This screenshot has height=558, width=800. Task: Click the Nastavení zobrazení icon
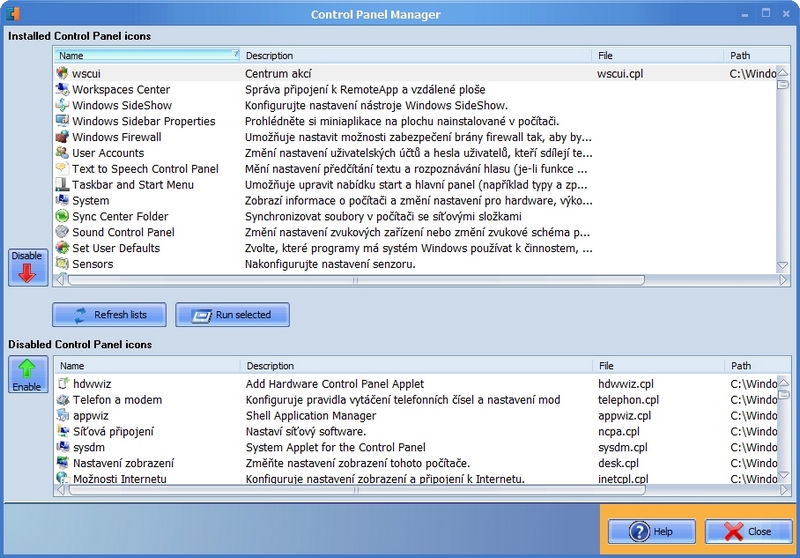[63, 463]
